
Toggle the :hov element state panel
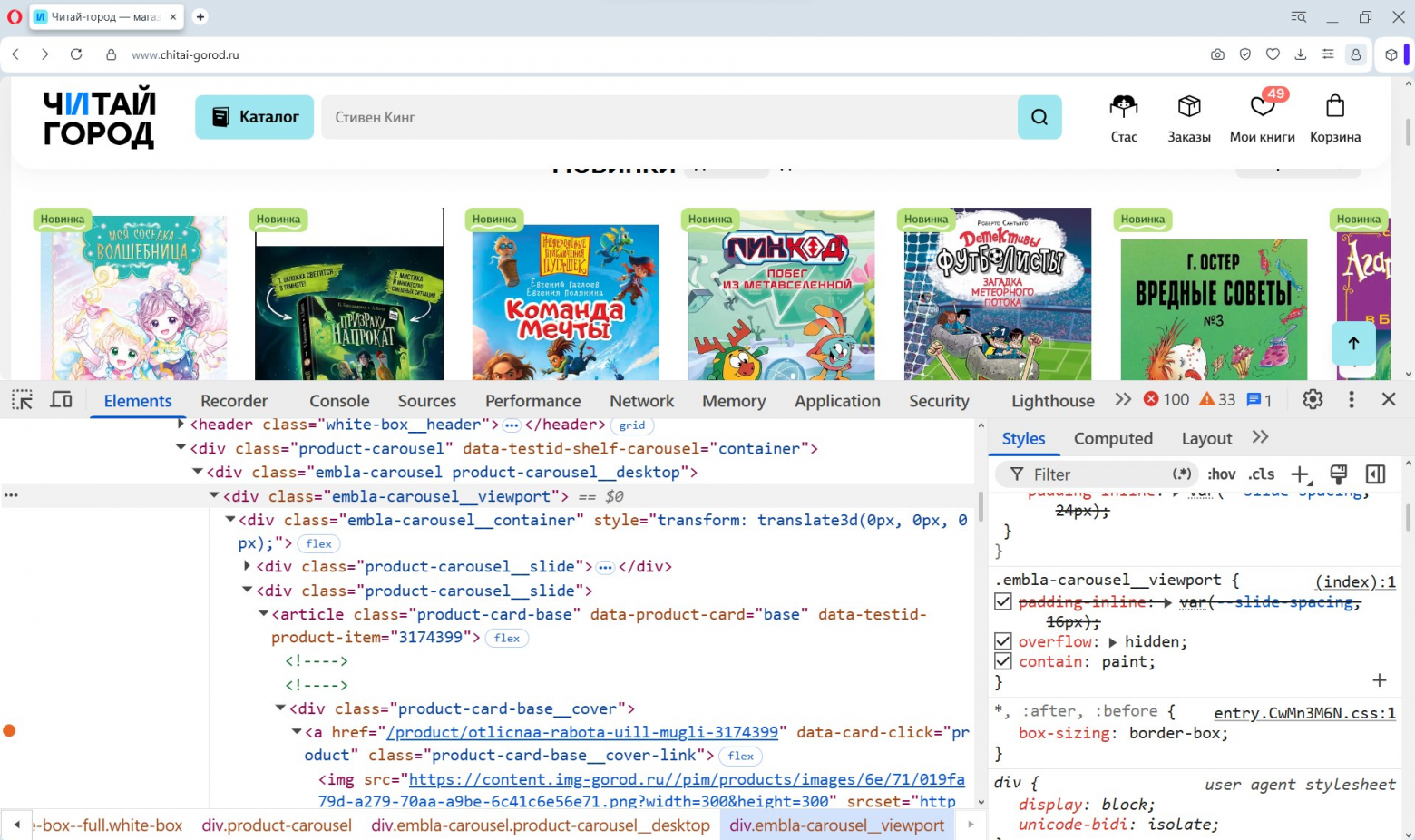click(x=1221, y=474)
